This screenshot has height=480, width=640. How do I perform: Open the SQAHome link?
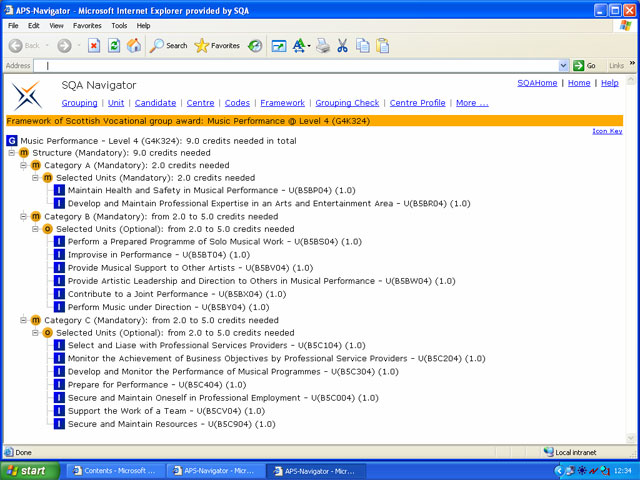click(x=537, y=83)
